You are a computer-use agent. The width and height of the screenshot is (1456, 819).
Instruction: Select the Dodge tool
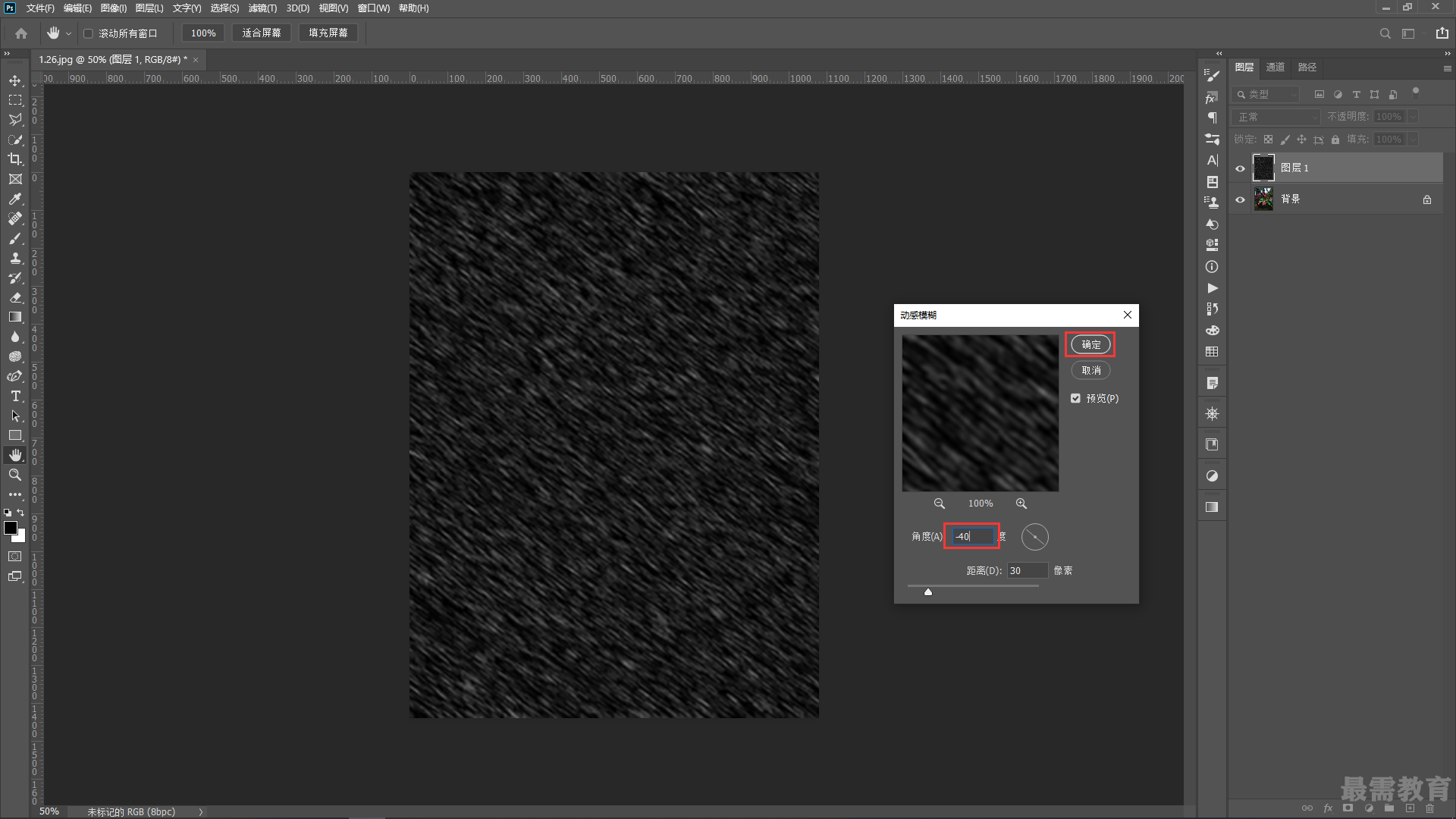click(15, 356)
